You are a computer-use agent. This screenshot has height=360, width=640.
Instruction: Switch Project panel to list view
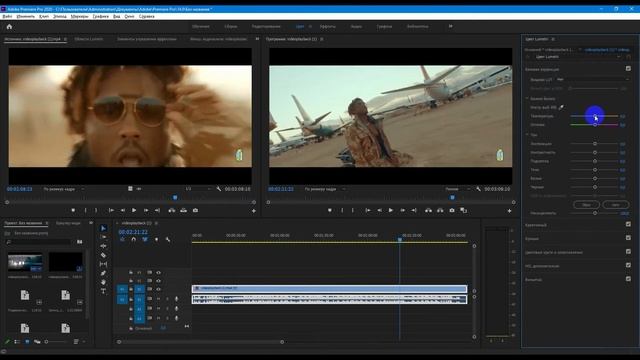click(x=17, y=342)
